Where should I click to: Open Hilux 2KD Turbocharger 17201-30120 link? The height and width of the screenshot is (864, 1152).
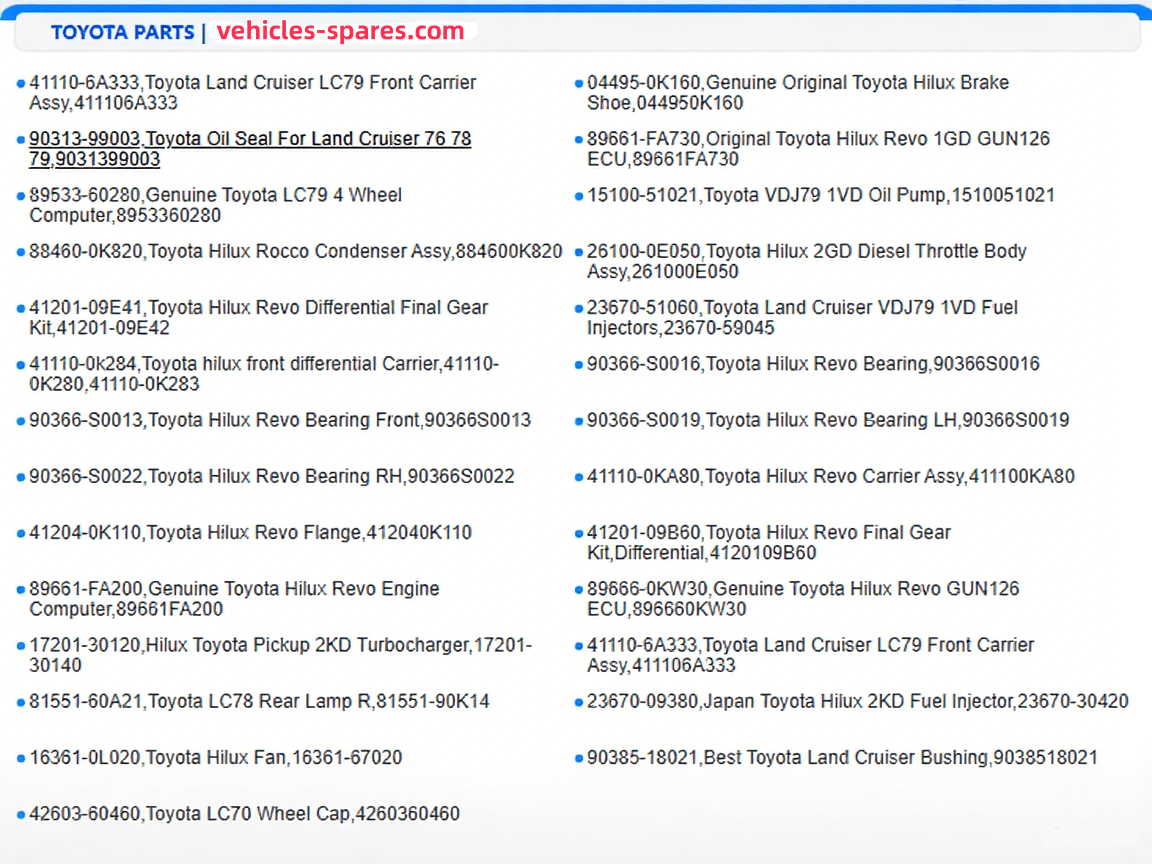(280, 646)
